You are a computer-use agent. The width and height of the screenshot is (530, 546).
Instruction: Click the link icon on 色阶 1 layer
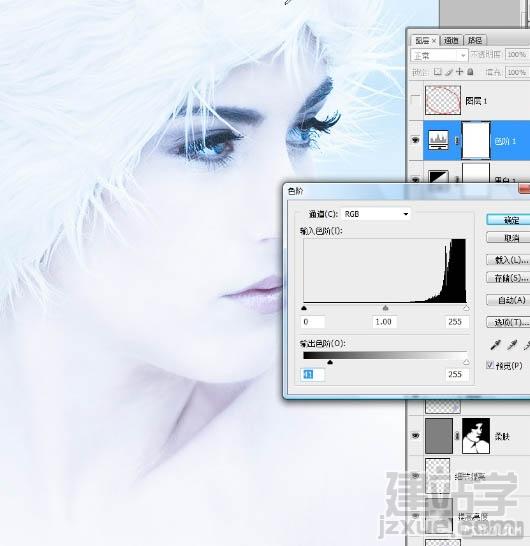tap(457, 140)
